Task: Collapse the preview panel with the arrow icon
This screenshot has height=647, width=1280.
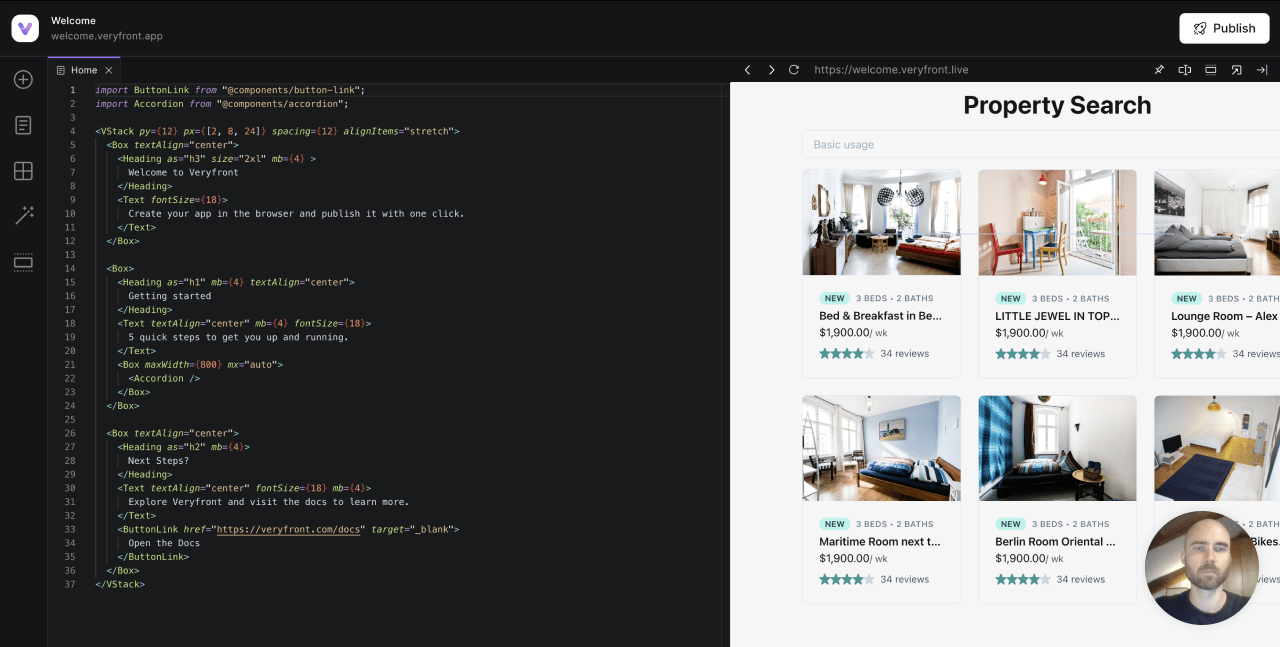Action: tap(1261, 70)
